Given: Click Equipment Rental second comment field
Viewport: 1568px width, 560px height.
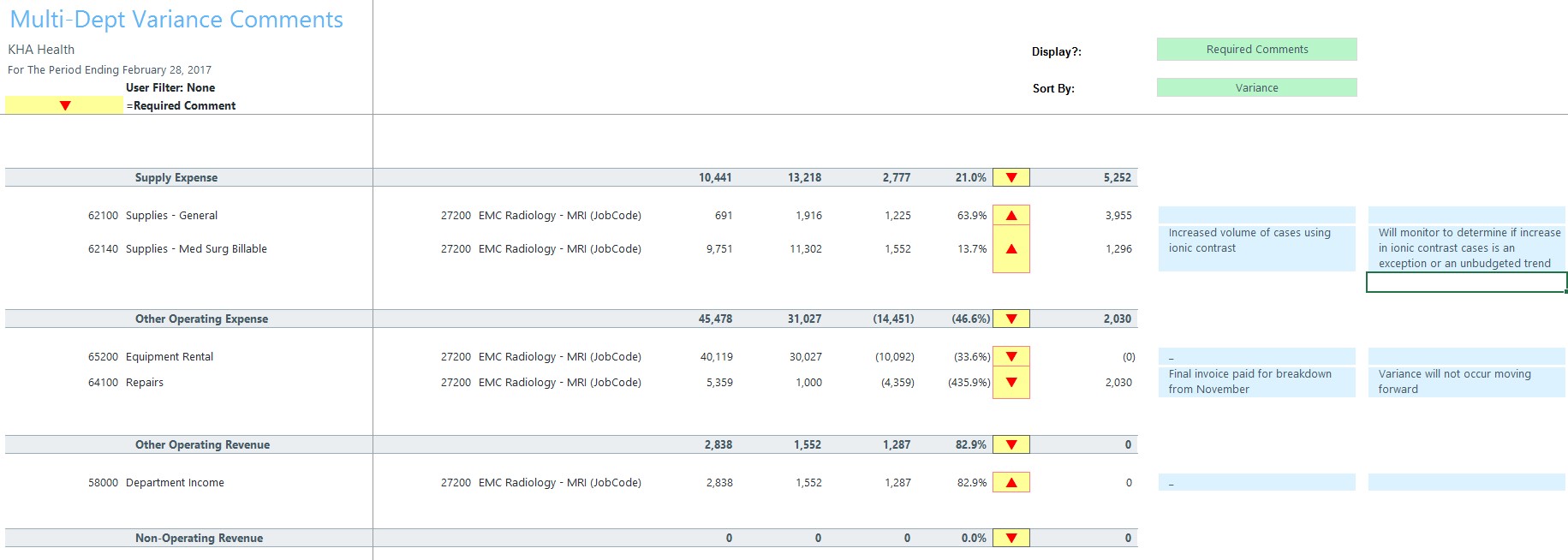Looking at the screenshot, I should tap(1466, 356).
